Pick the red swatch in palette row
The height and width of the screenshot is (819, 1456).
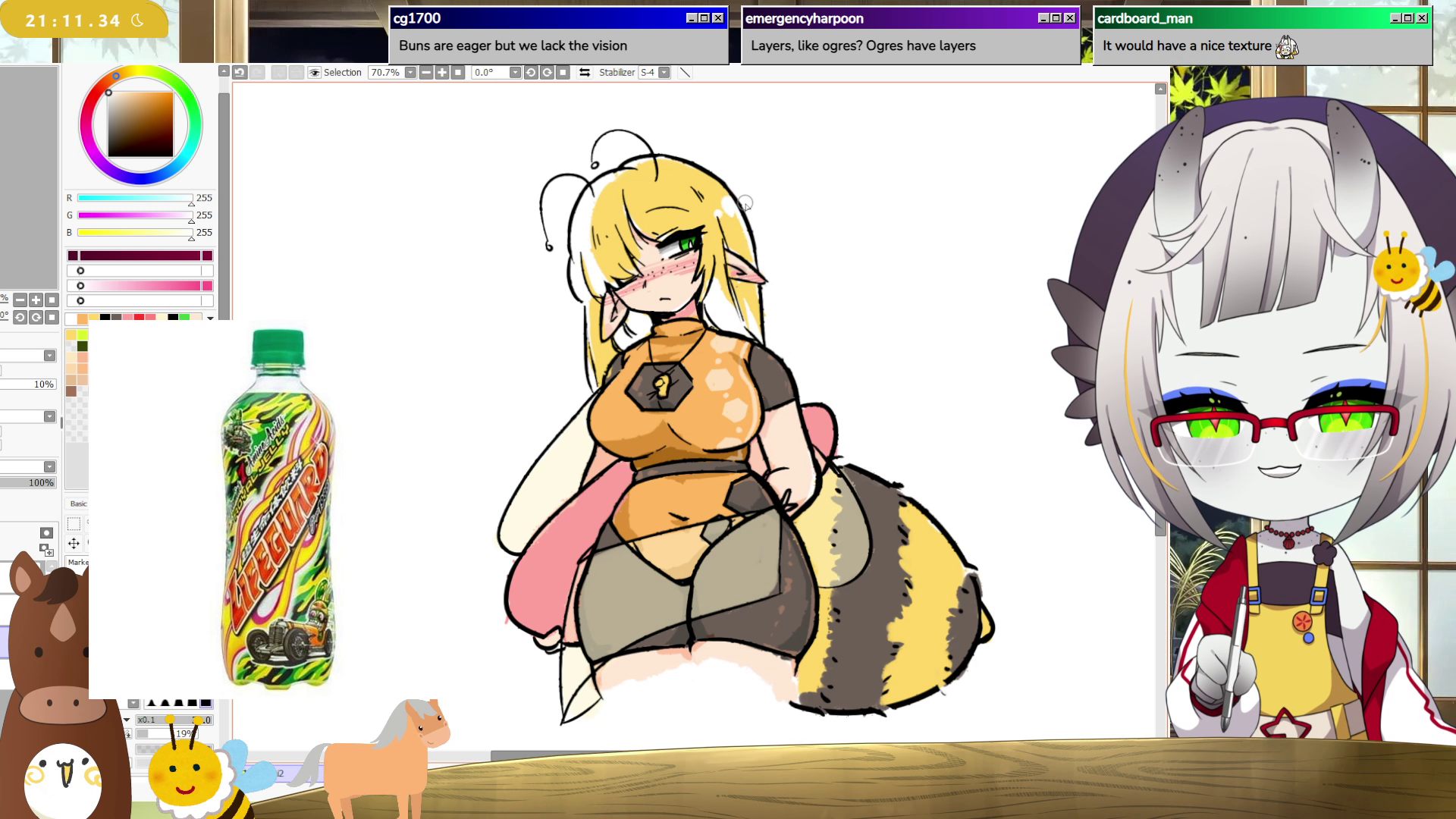pyautogui.click(x=139, y=318)
